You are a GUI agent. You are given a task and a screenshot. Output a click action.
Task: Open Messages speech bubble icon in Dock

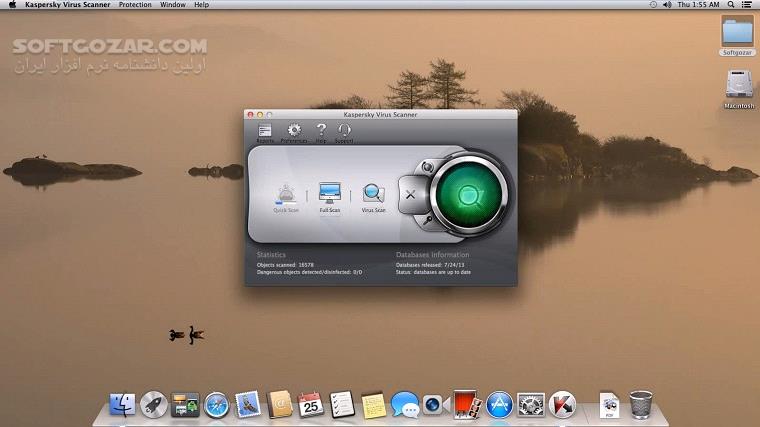pos(405,405)
